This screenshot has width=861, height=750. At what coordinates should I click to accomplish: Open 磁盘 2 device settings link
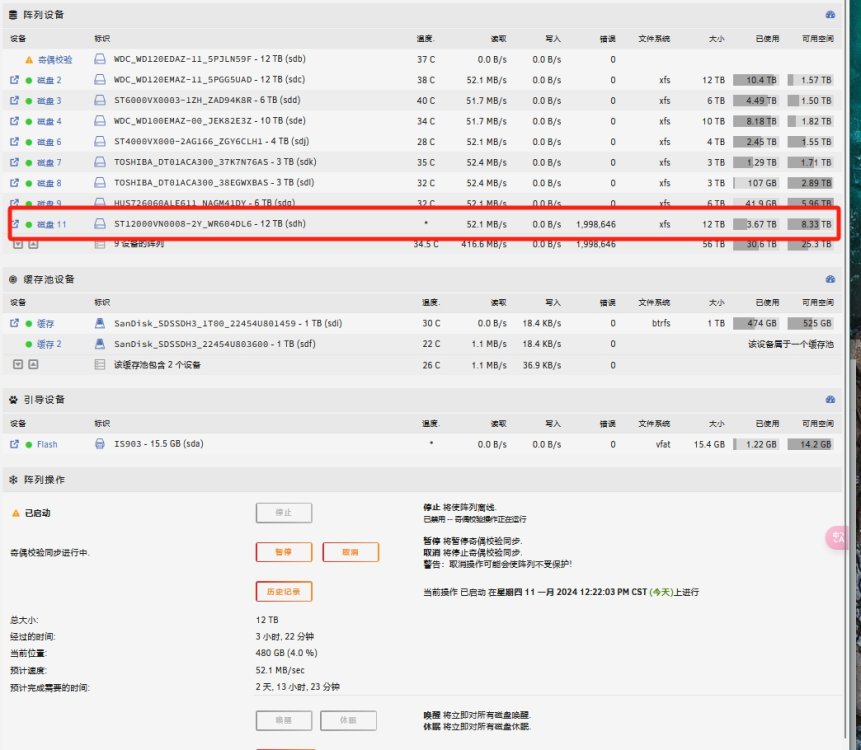49,80
